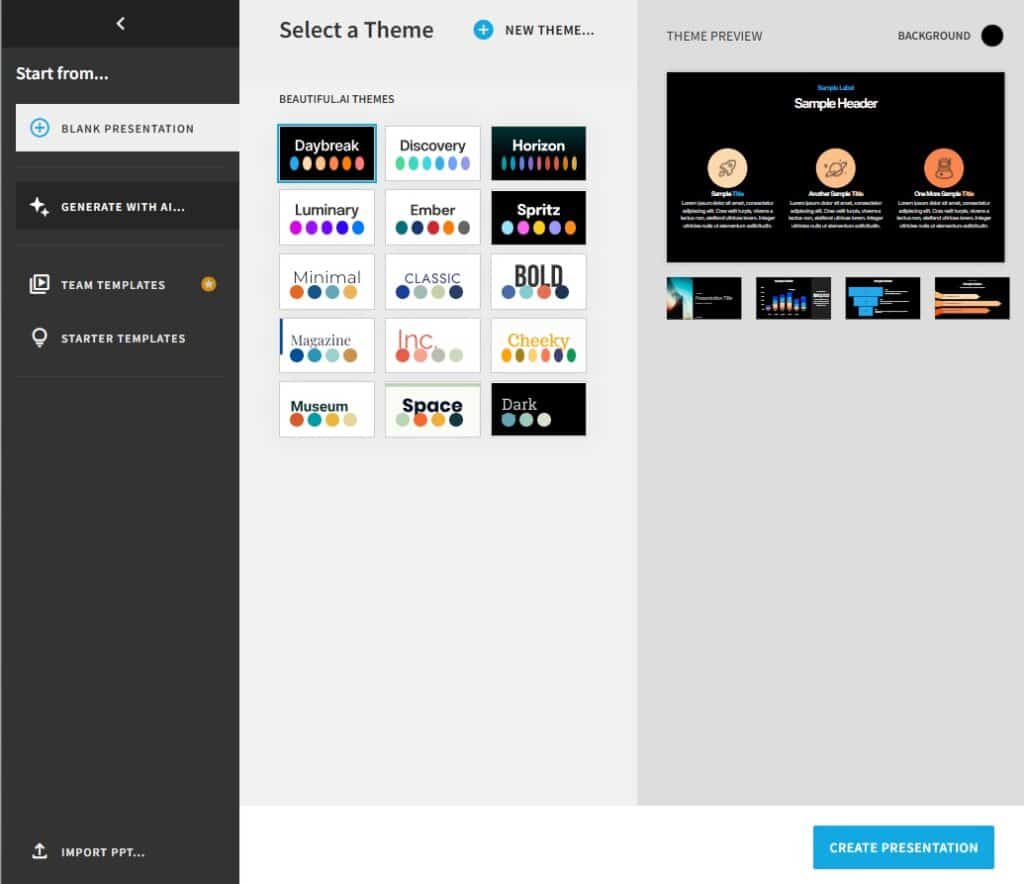Select Generate with AI option
This screenshot has height=884, width=1024.
pos(123,207)
